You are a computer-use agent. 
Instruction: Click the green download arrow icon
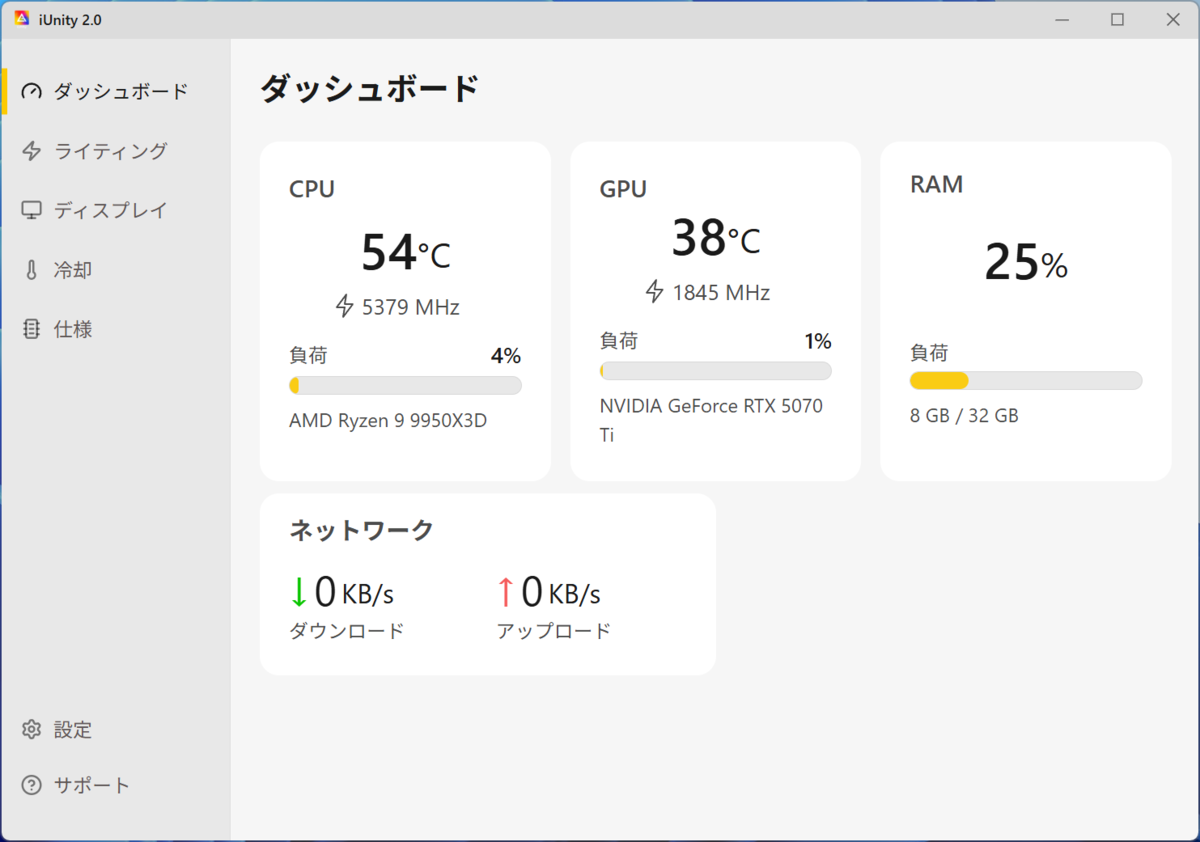pos(298,592)
